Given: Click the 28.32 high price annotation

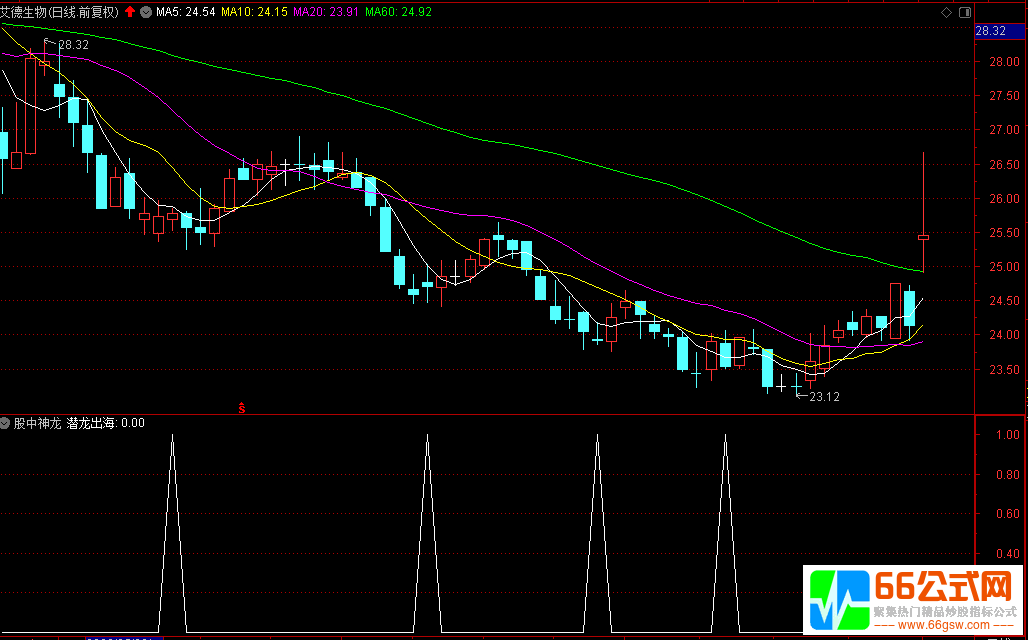Looking at the screenshot, I should 73,45.
